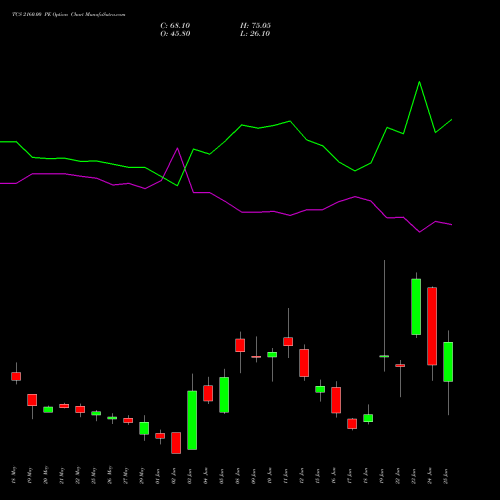Image resolution: width=500 pixels, height=500 pixels.
Task: Click the open value O: 45.80
Action: point(175,34)
